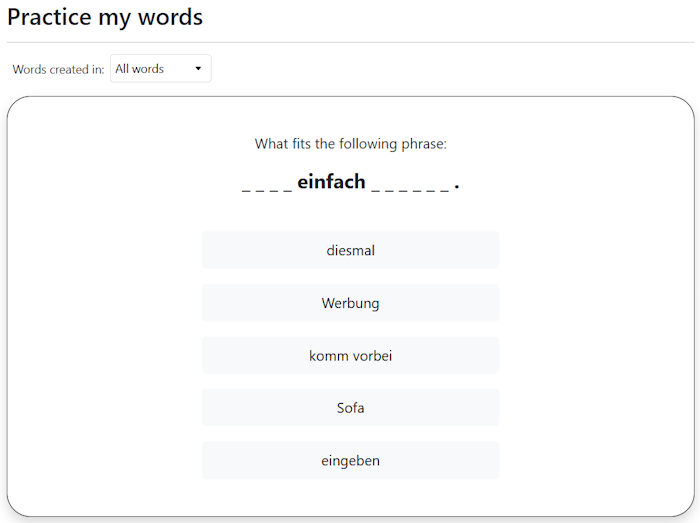Click the period ending the phrase

[457, 186]
